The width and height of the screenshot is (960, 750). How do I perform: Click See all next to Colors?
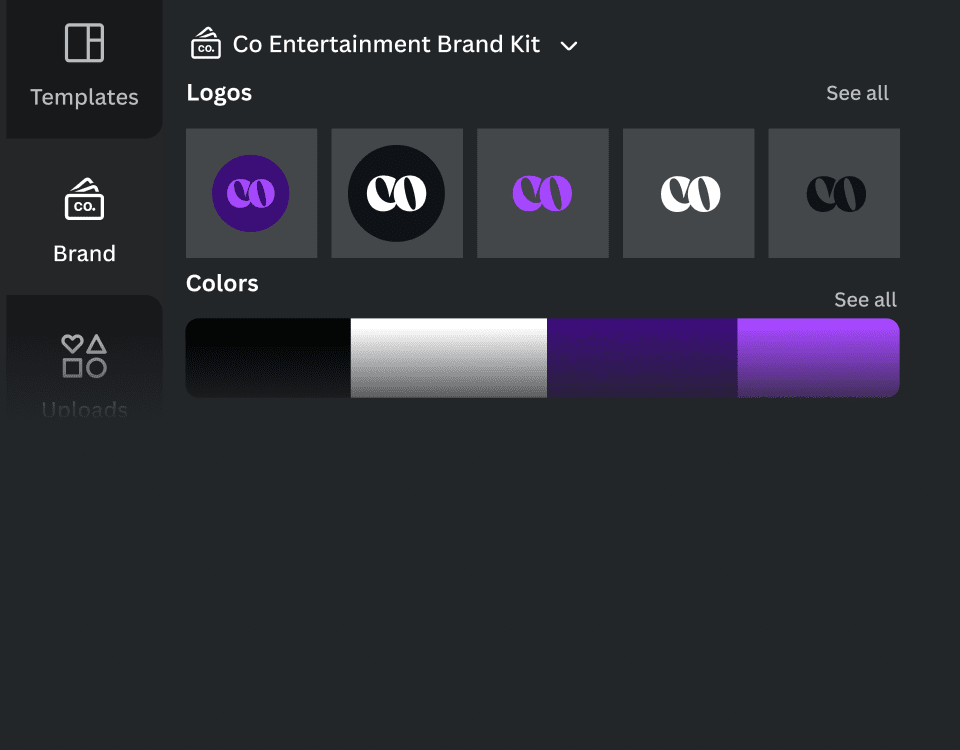click(865, 300)
